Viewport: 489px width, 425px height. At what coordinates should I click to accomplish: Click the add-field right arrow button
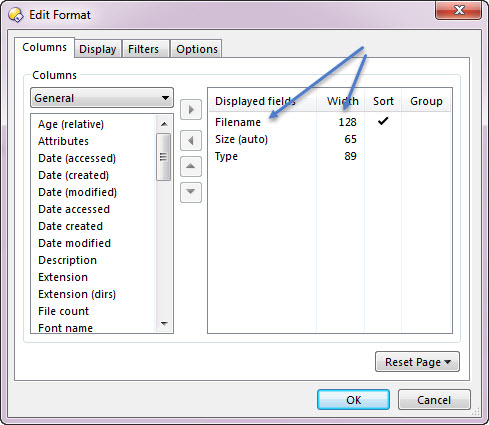(191, 109)
